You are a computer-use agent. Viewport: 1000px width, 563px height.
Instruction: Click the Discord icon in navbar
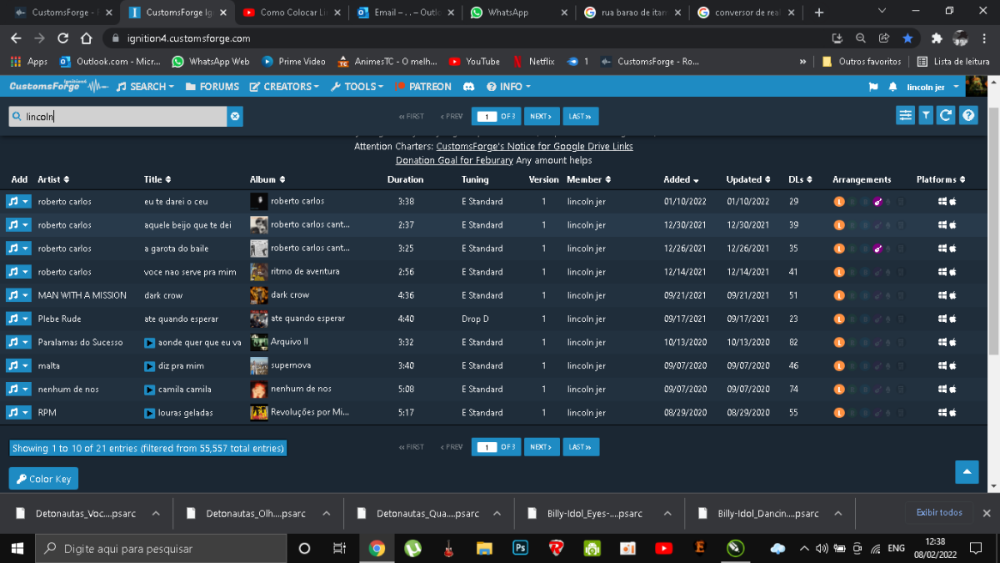coord(468,87)
